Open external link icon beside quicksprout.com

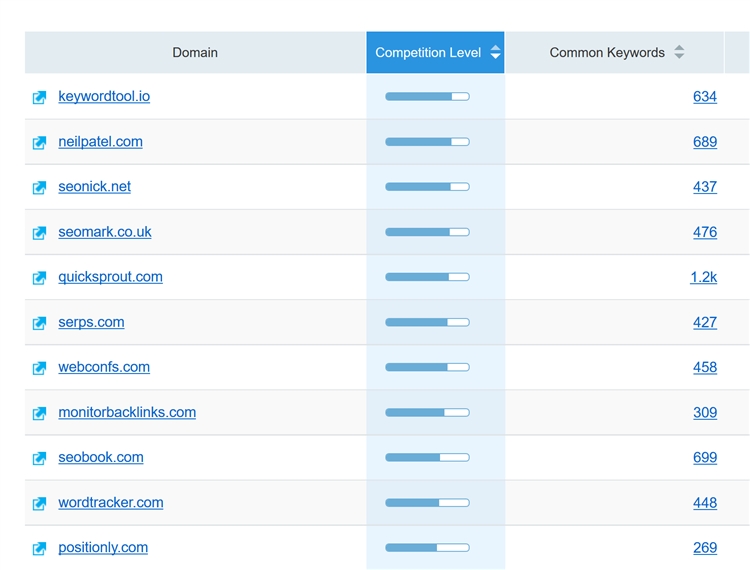[39, 278]
